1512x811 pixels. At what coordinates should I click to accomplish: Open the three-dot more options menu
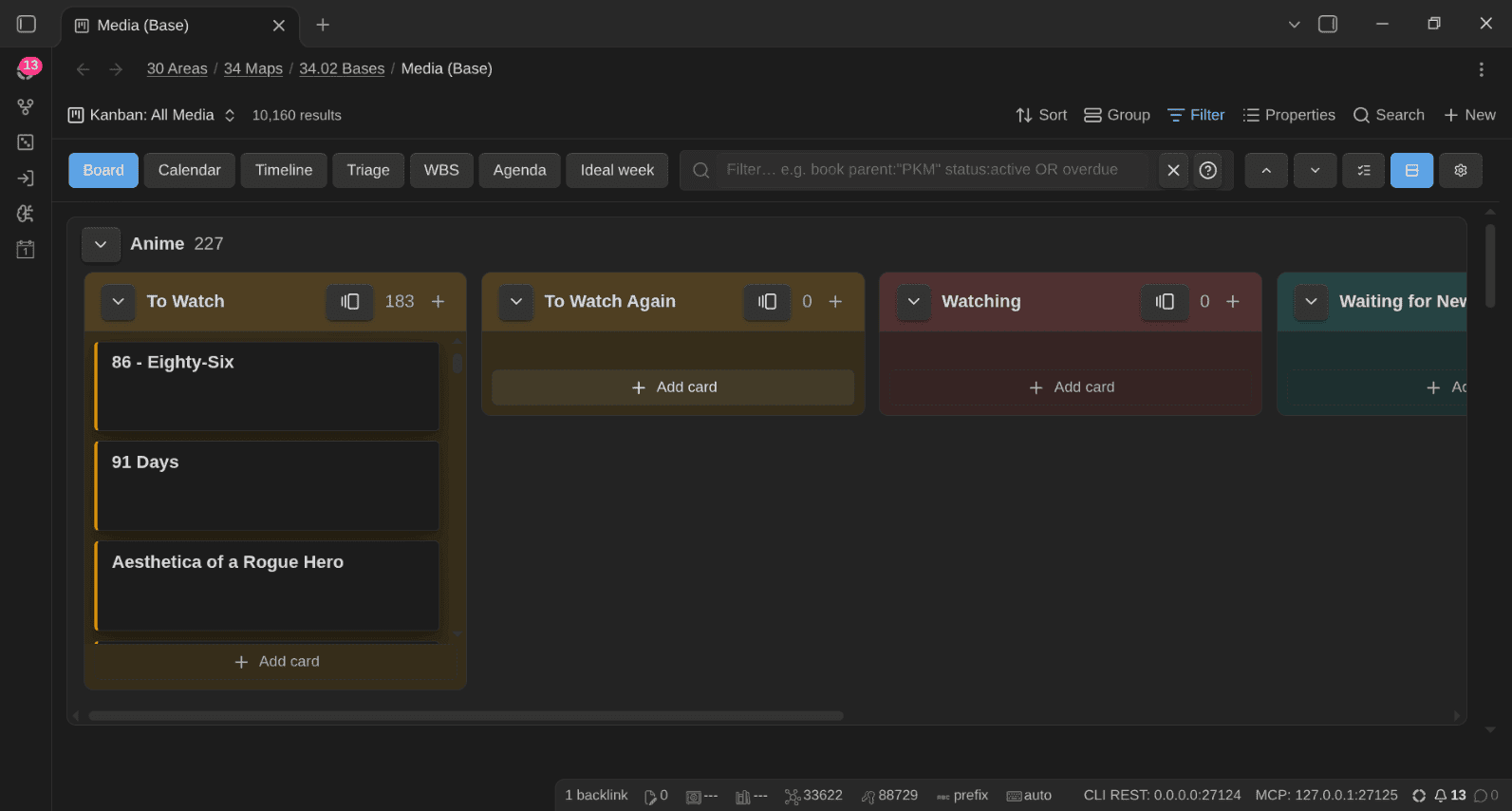tap(1481, 69)
